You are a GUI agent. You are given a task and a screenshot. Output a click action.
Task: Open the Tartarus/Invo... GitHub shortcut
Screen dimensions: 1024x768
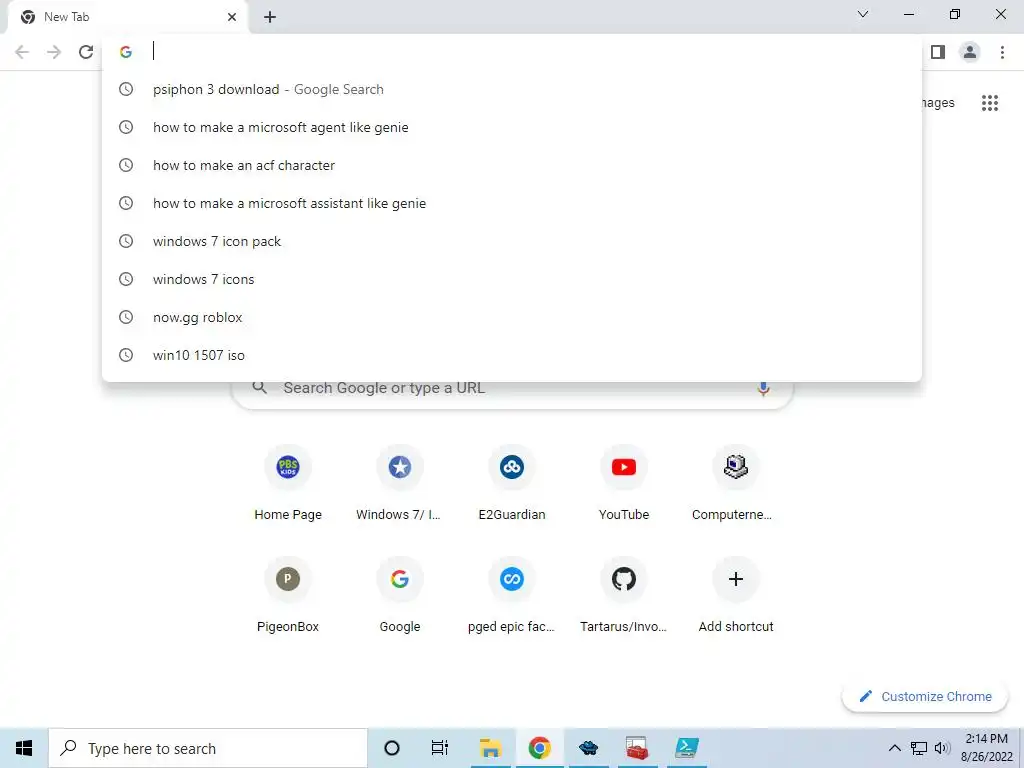[x=624, y=595]
